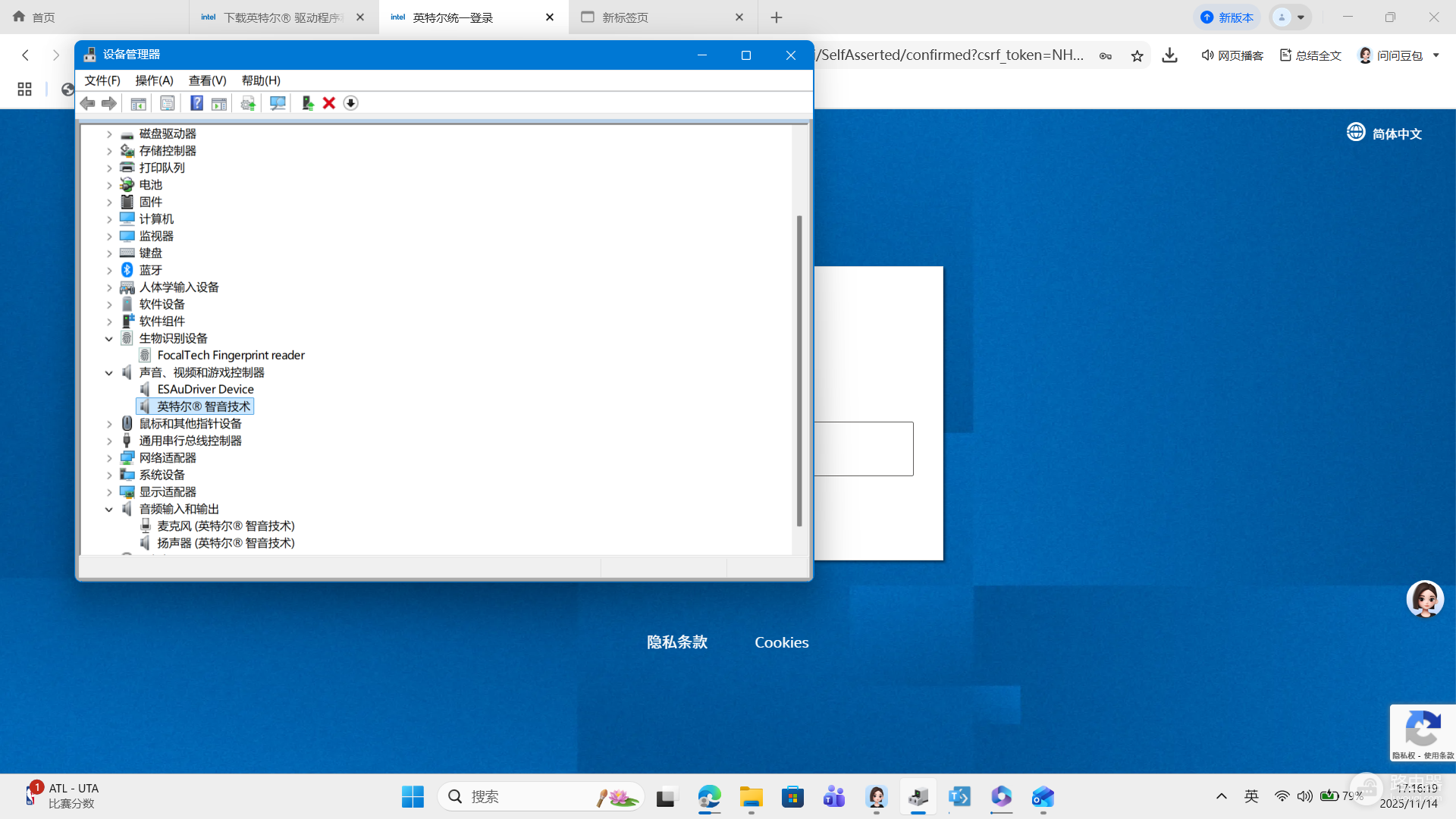Image resolution: width=1456 pixels, height=819 pixels.
Task: Expand the 键盘 node
Action: coord(109,253)
